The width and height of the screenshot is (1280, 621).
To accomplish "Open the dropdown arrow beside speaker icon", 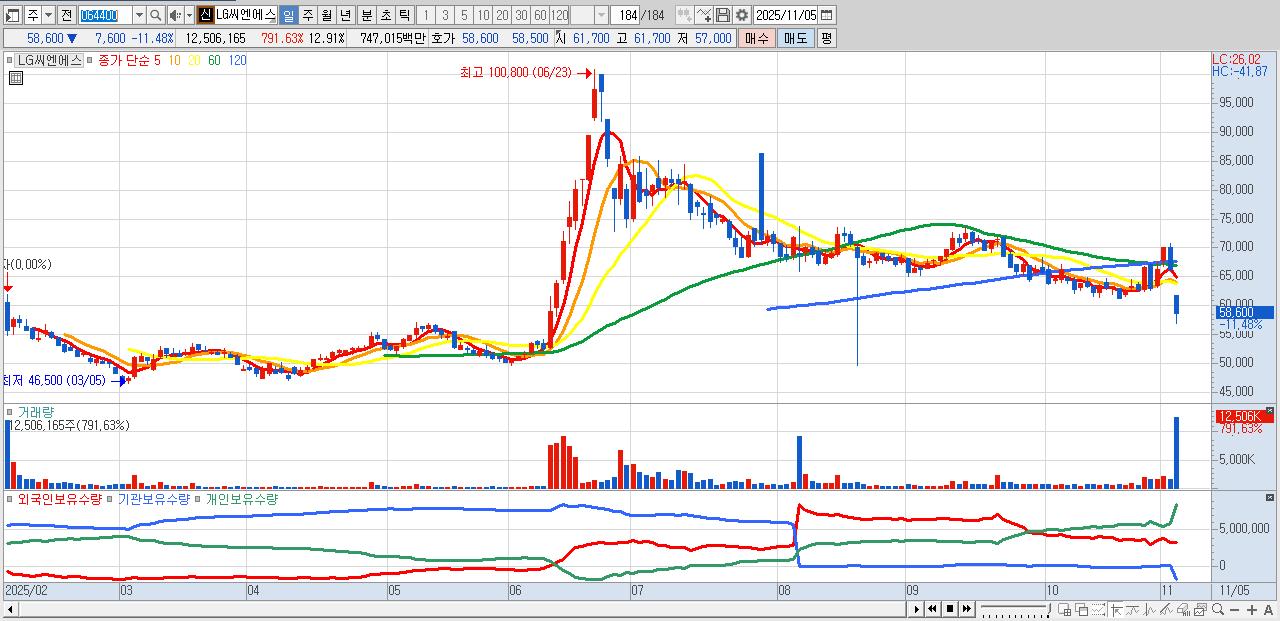I will click(x=189, y=15).
